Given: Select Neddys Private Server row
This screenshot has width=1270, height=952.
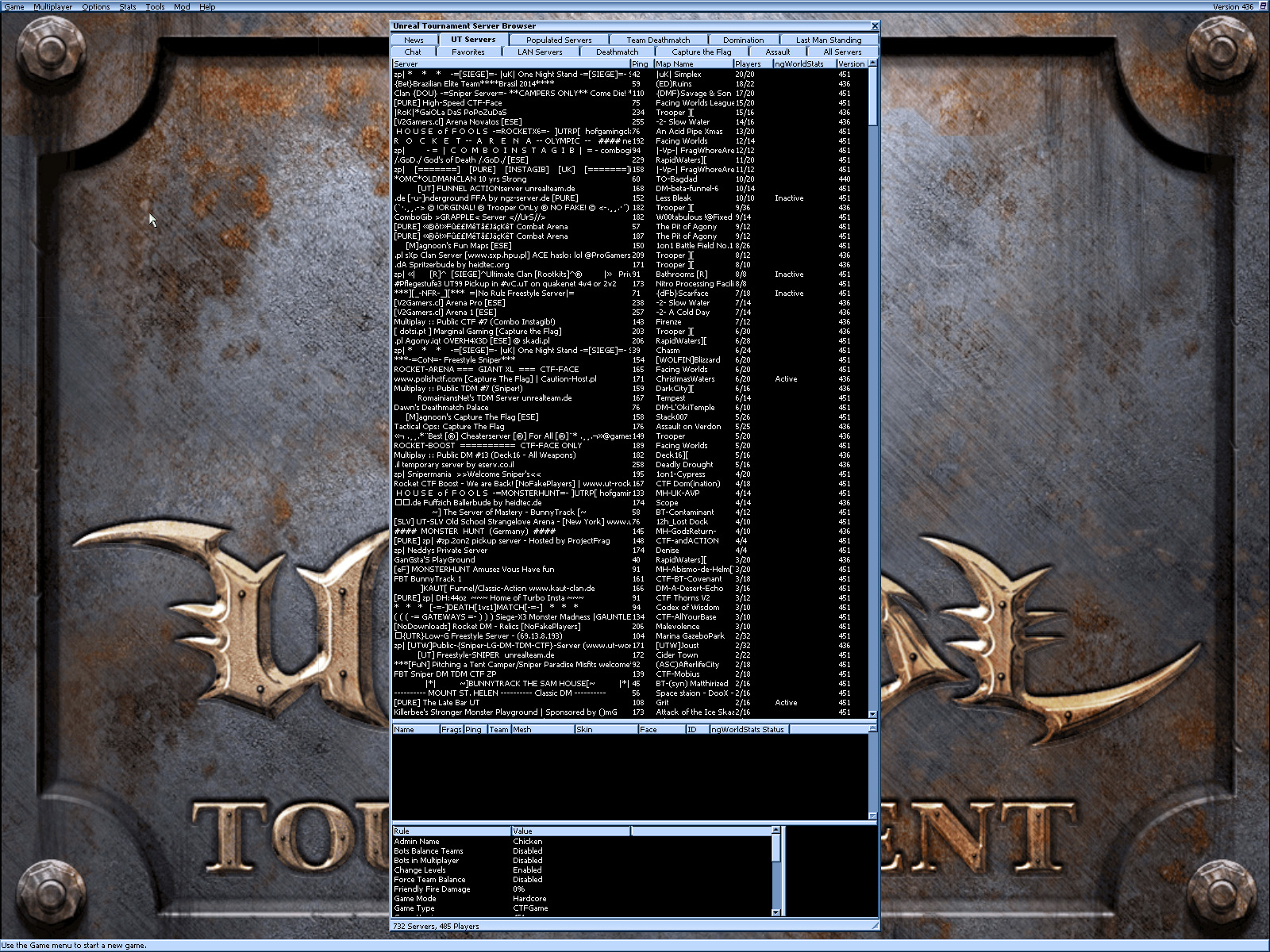Looking at the screenshot, I should pyautogui.click(x=630, y=550).
